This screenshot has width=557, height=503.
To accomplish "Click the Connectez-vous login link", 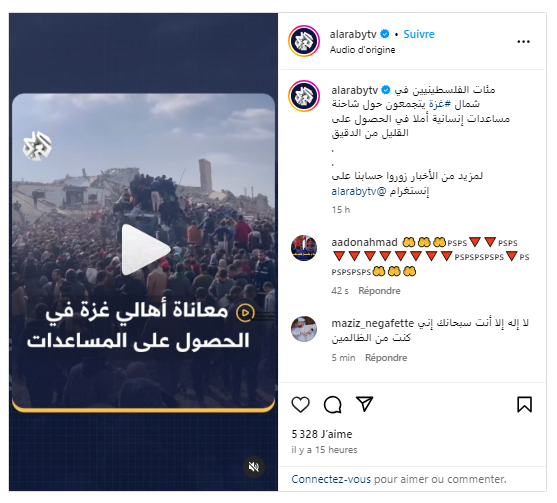I will point(331,479).
